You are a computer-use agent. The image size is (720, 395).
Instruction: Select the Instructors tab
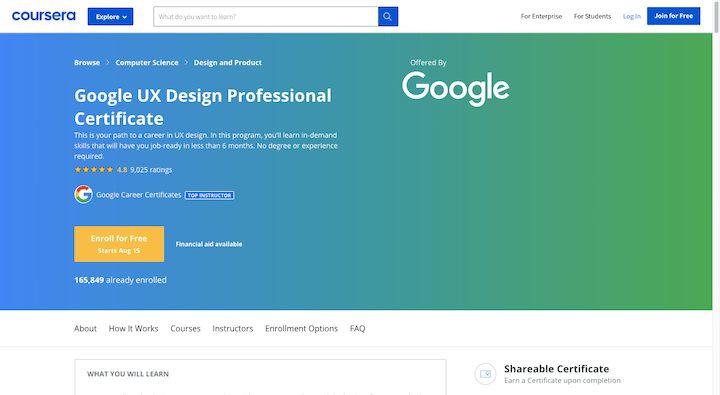click(233, 328)
